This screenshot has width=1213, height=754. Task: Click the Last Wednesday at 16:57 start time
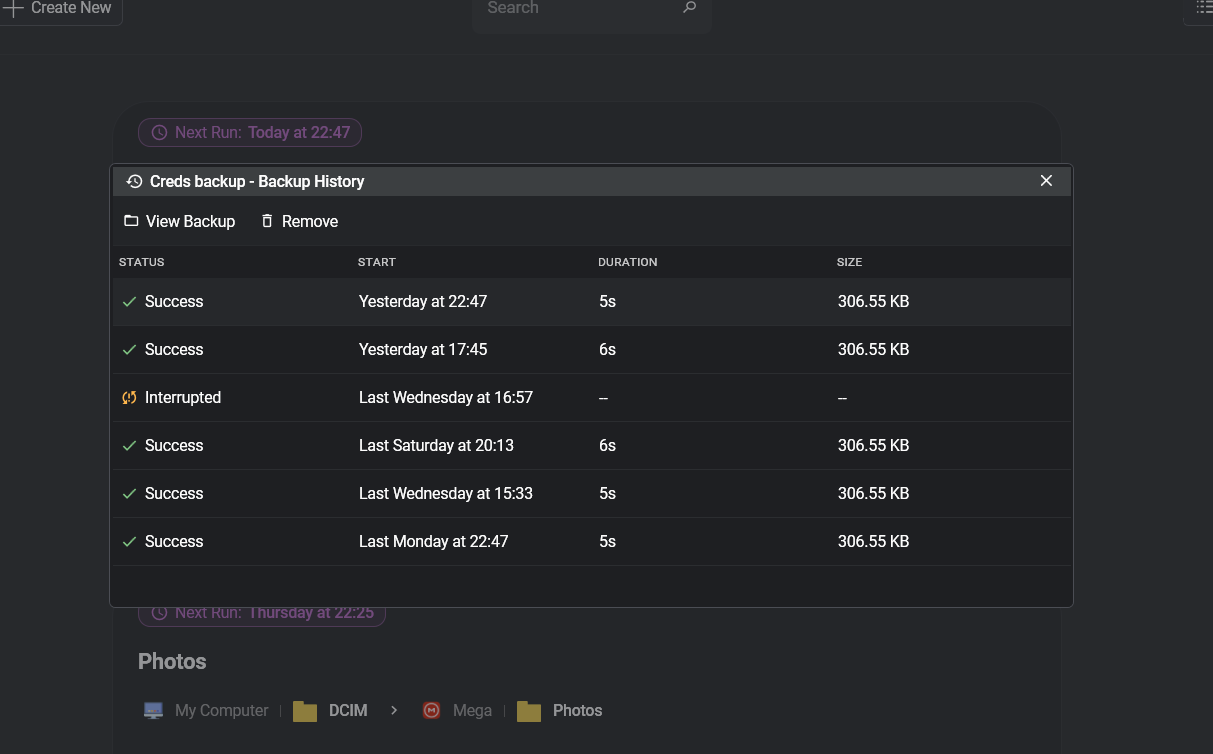446,397
